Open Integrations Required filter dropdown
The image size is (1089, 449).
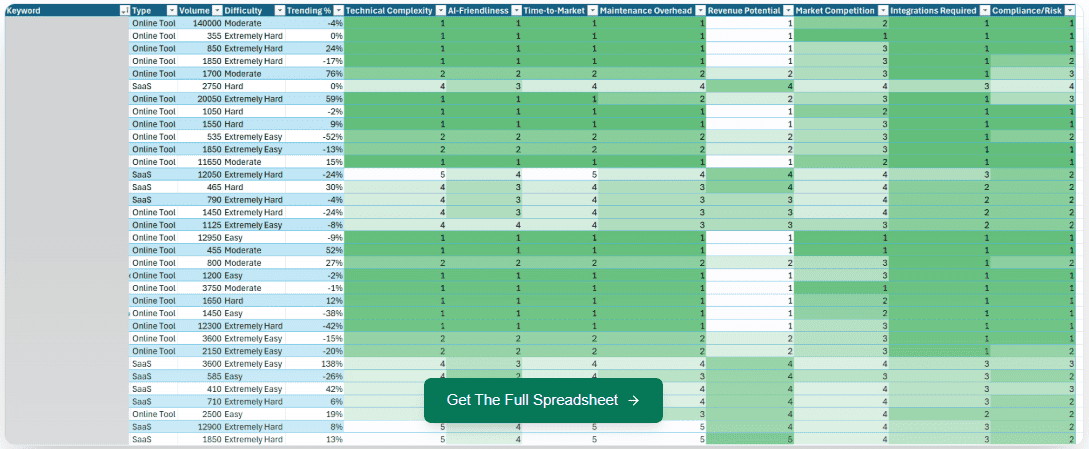coord(984,10)
